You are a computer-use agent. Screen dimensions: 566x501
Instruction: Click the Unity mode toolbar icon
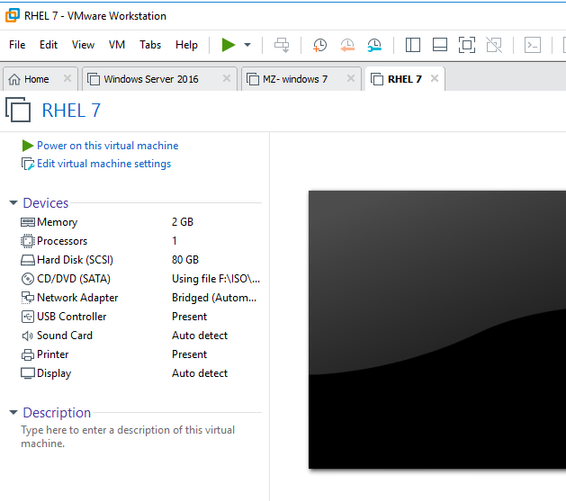point(494,45)
